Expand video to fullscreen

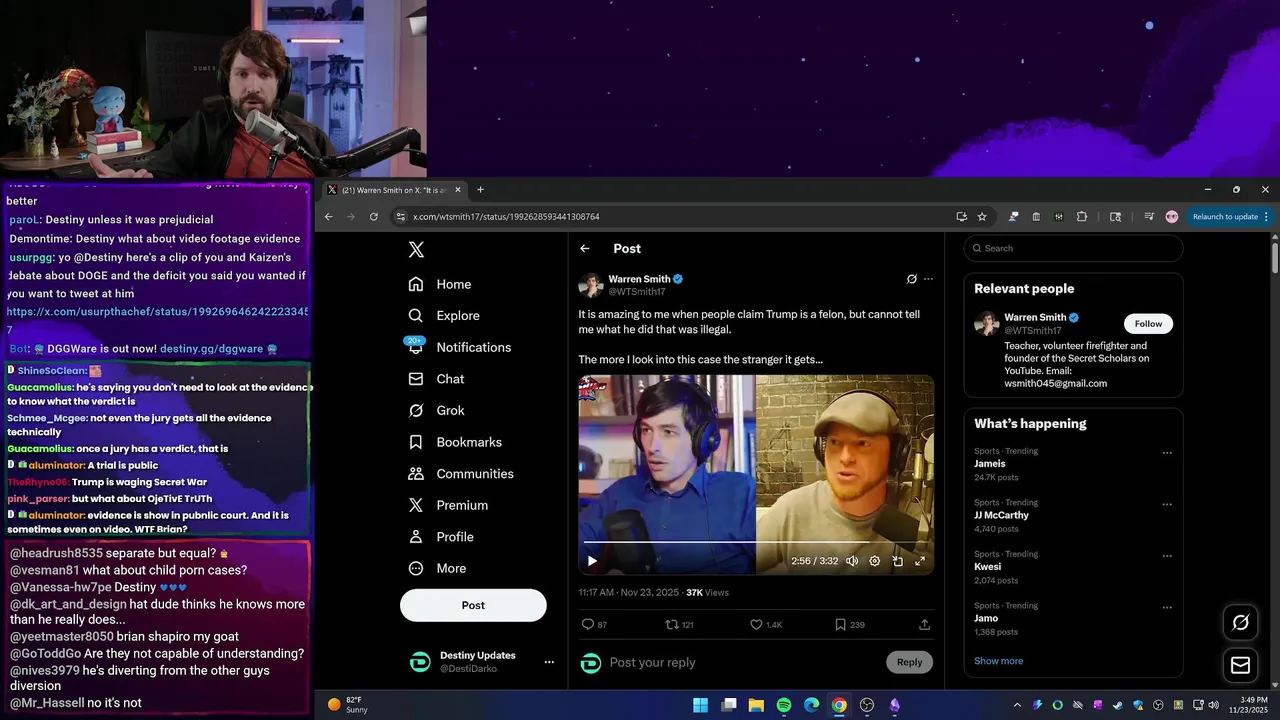coord(920,561)
